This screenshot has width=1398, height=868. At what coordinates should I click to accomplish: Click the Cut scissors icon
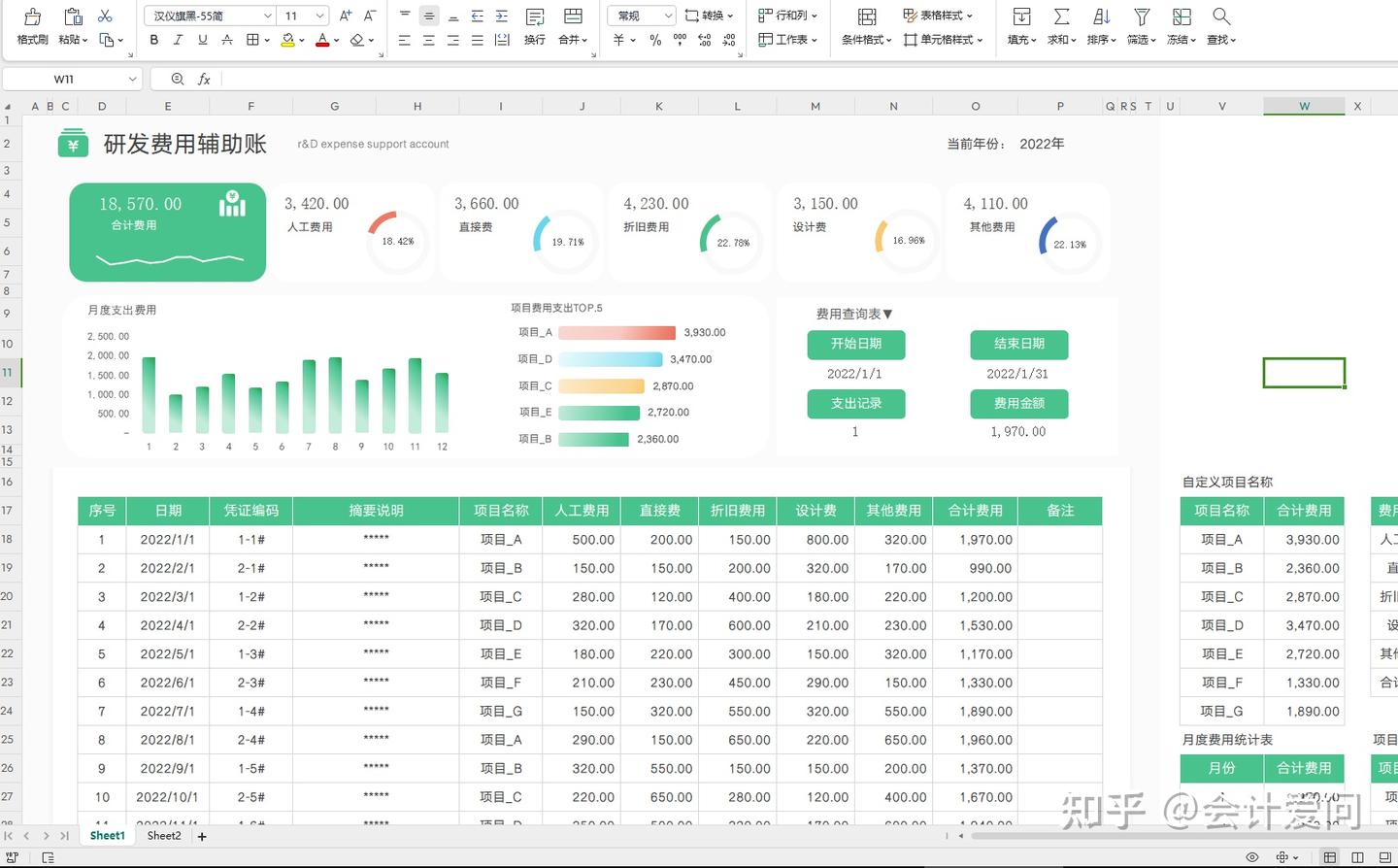point(106,16)
